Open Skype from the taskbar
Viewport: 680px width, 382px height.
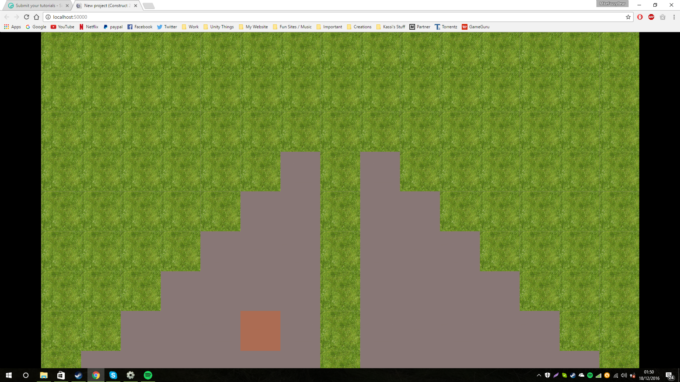pyautogui.click(x=113, y=375)
